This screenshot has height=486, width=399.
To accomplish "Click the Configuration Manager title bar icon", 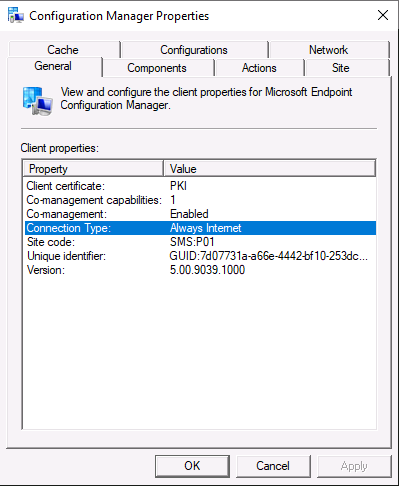I will tap(15, 15).
